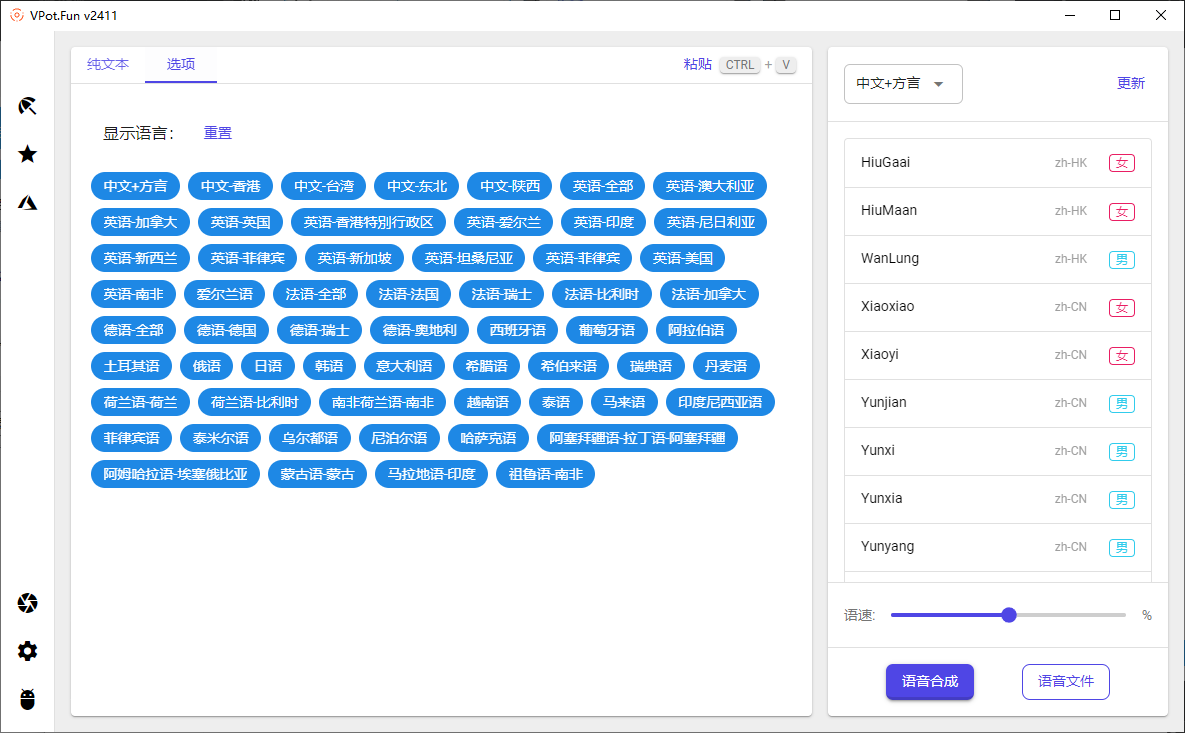Toggle the 男 badge beside Yunjian
1185x733 pixels.
[1122, 403]
